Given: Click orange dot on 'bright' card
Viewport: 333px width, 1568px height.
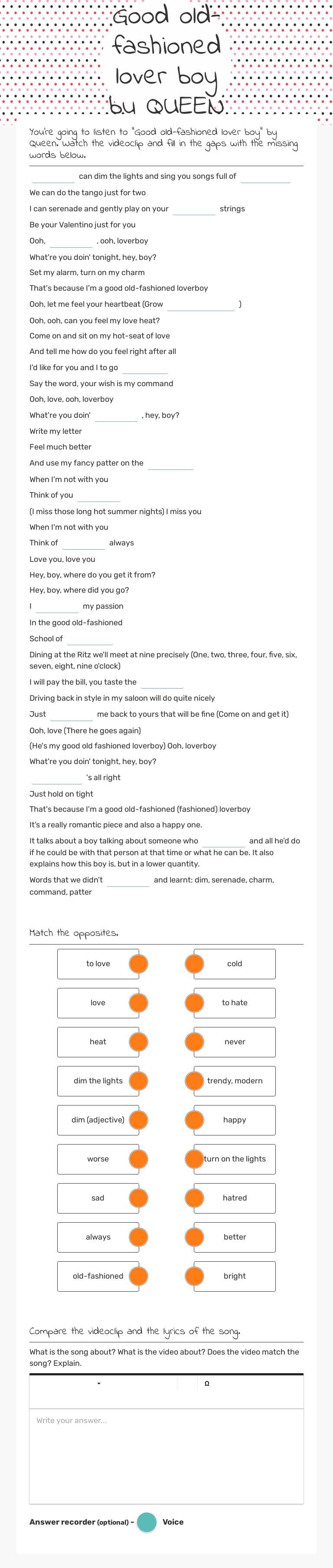Looking at the screenshot, I should 194,1276.
